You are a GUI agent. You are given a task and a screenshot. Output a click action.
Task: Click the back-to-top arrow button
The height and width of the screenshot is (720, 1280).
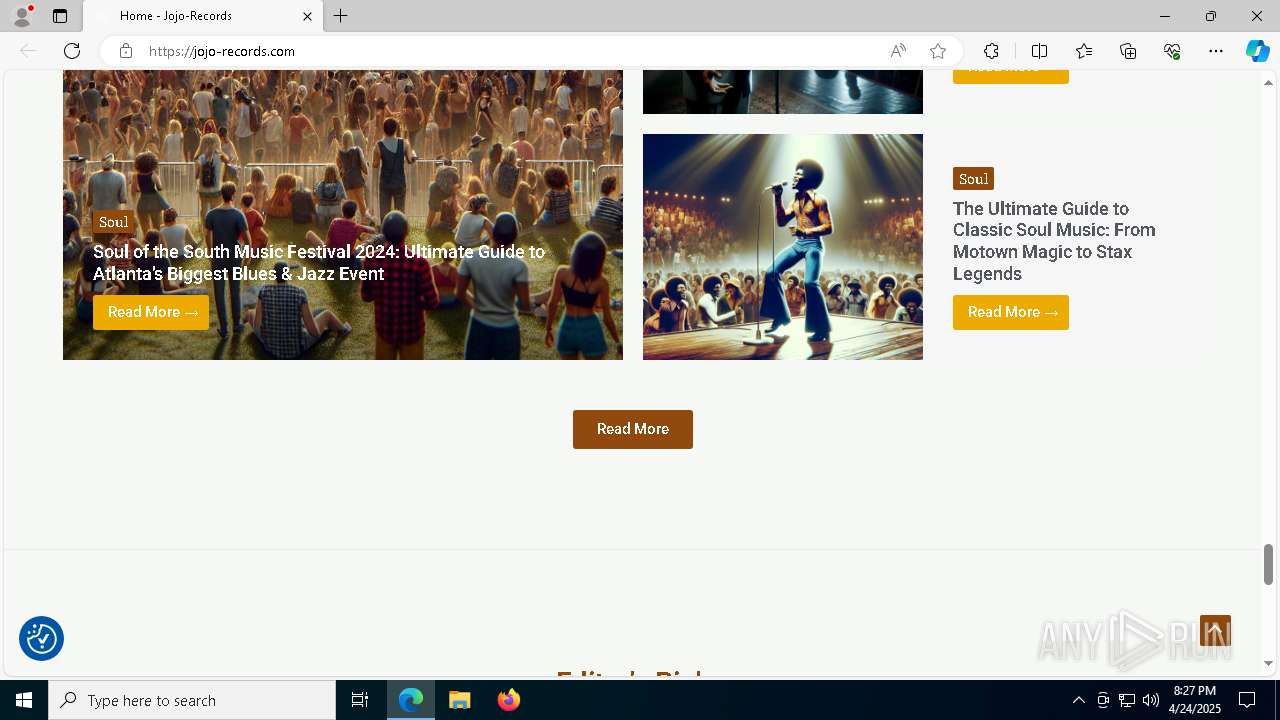(x=1215, y=631)
